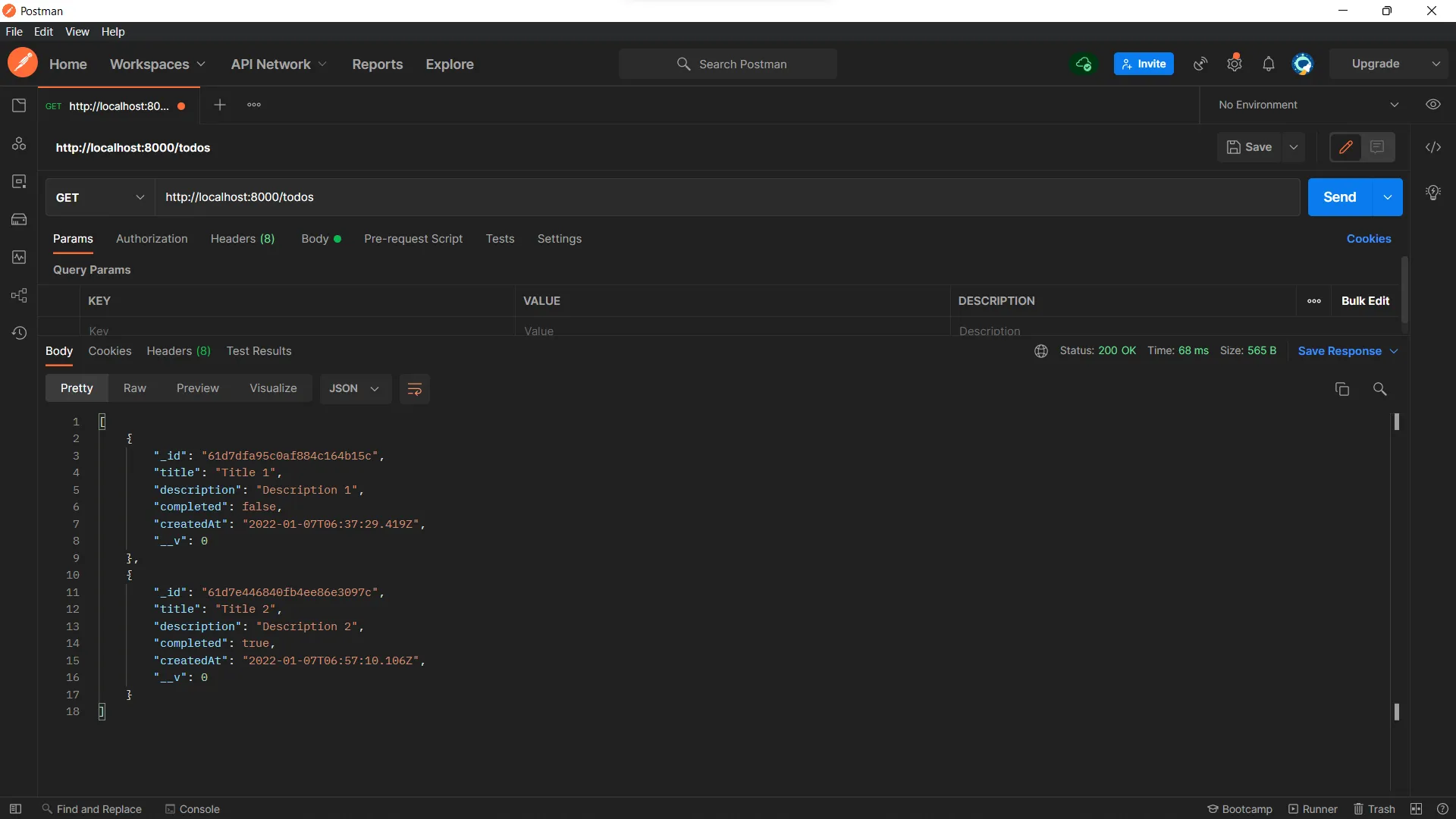Open the user avatar icon
The height and width of the screenshot is (819, 1456).
(x=1303, y=64)
